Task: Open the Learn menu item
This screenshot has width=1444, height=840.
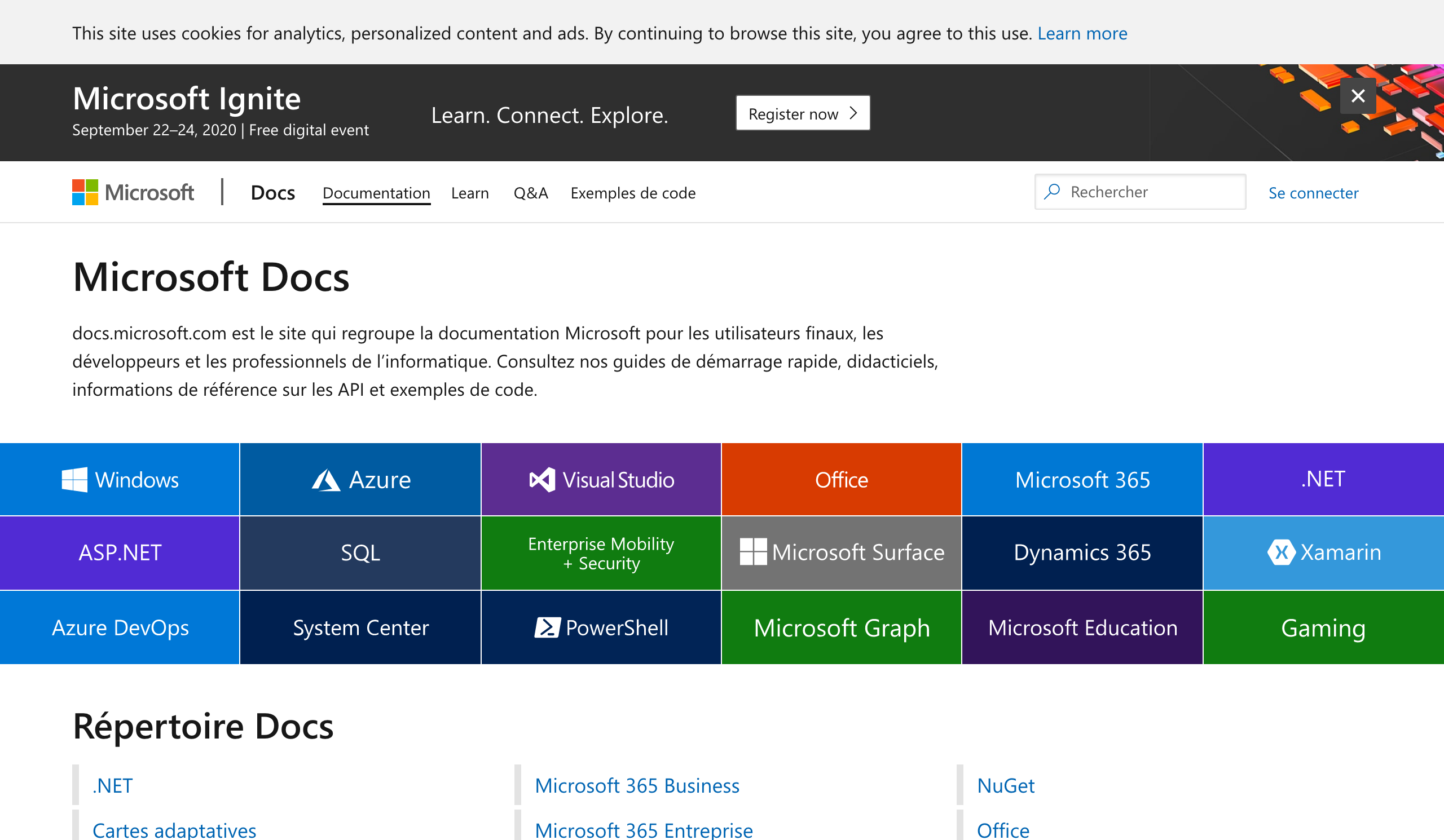Action: (470, 193)
